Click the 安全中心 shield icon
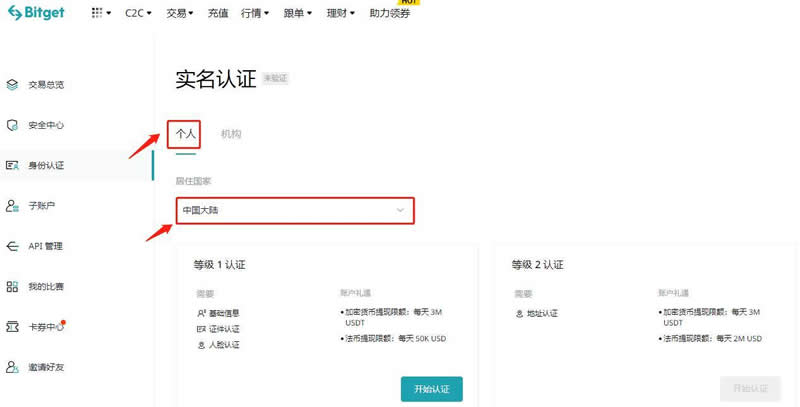This screenshot has width=800, height=407. 12,125
